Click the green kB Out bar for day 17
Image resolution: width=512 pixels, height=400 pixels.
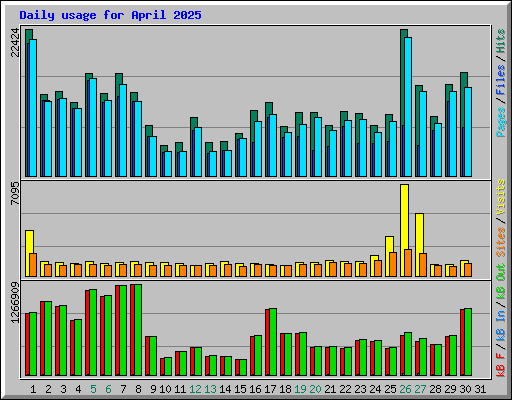click(x=273, y=342)
